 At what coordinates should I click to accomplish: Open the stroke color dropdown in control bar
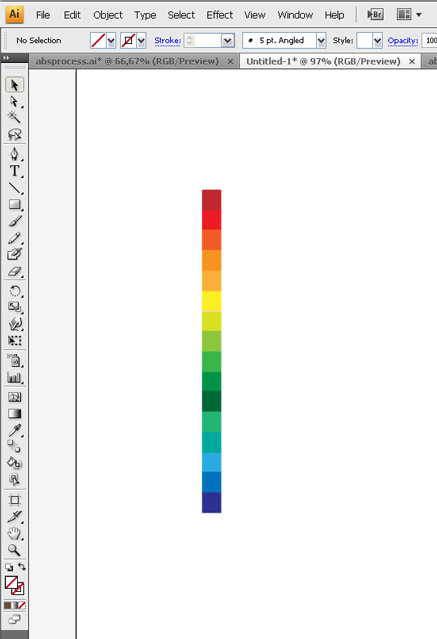(x=141, y=41)
